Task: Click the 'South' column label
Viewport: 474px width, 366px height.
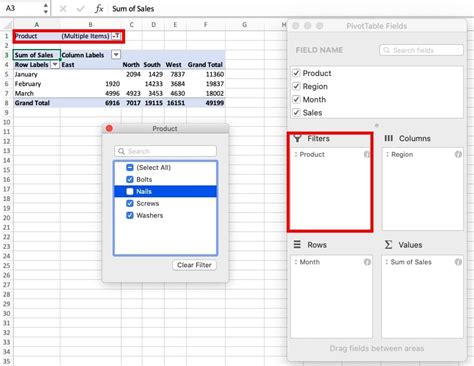Action: pos(153,64)
